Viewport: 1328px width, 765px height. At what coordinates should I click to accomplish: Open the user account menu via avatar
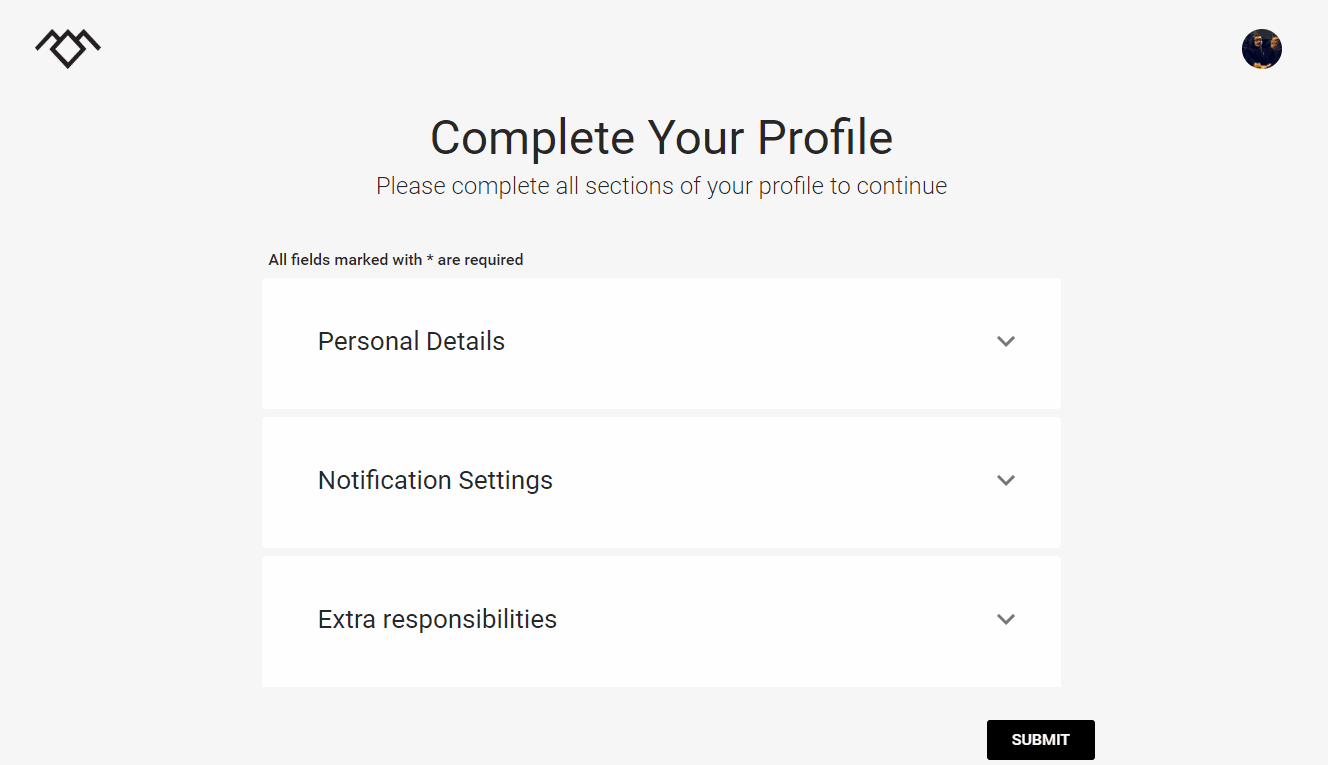coord(1262,48)
